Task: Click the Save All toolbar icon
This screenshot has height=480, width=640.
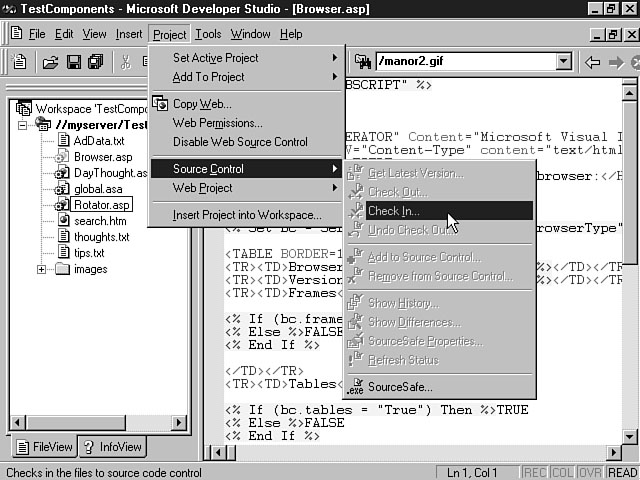Action: coord(95,62)
